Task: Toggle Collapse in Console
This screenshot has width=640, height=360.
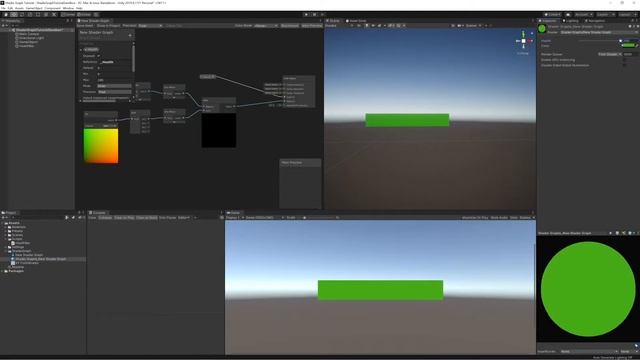Action: [x=105, y=218]
